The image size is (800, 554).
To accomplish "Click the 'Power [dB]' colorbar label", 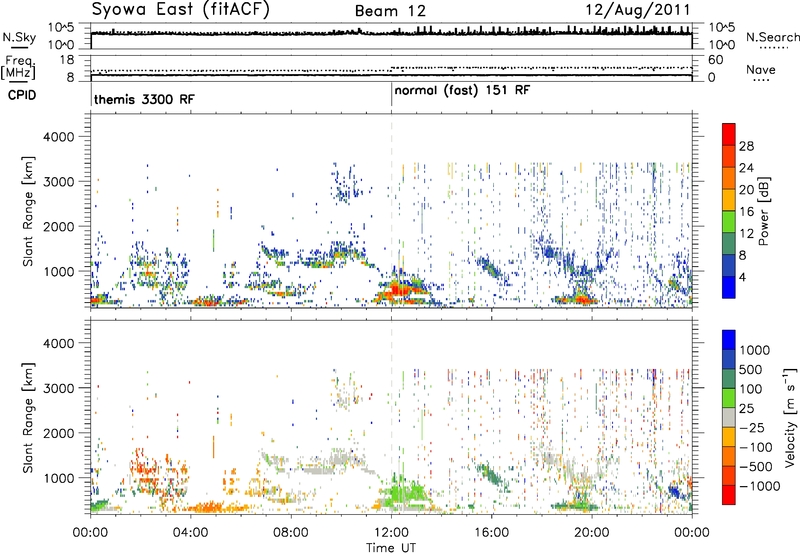I will [x=763, y=211].
